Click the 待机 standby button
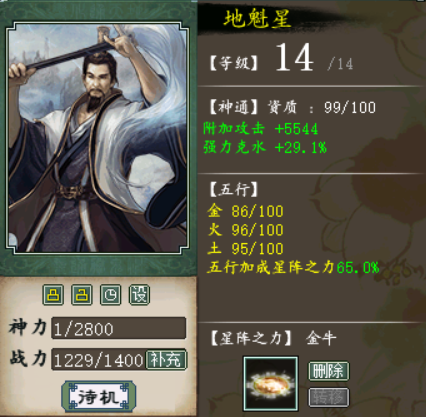The width and height of the screenshot is (426, 417). (99, 397)
